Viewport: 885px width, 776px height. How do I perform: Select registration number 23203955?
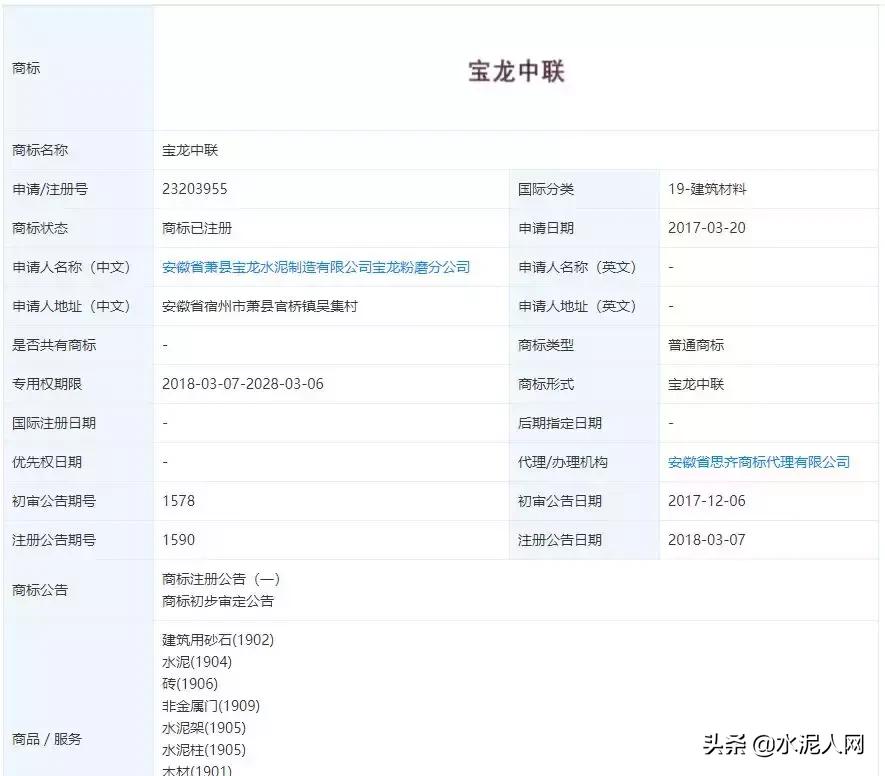pos(195,189)
